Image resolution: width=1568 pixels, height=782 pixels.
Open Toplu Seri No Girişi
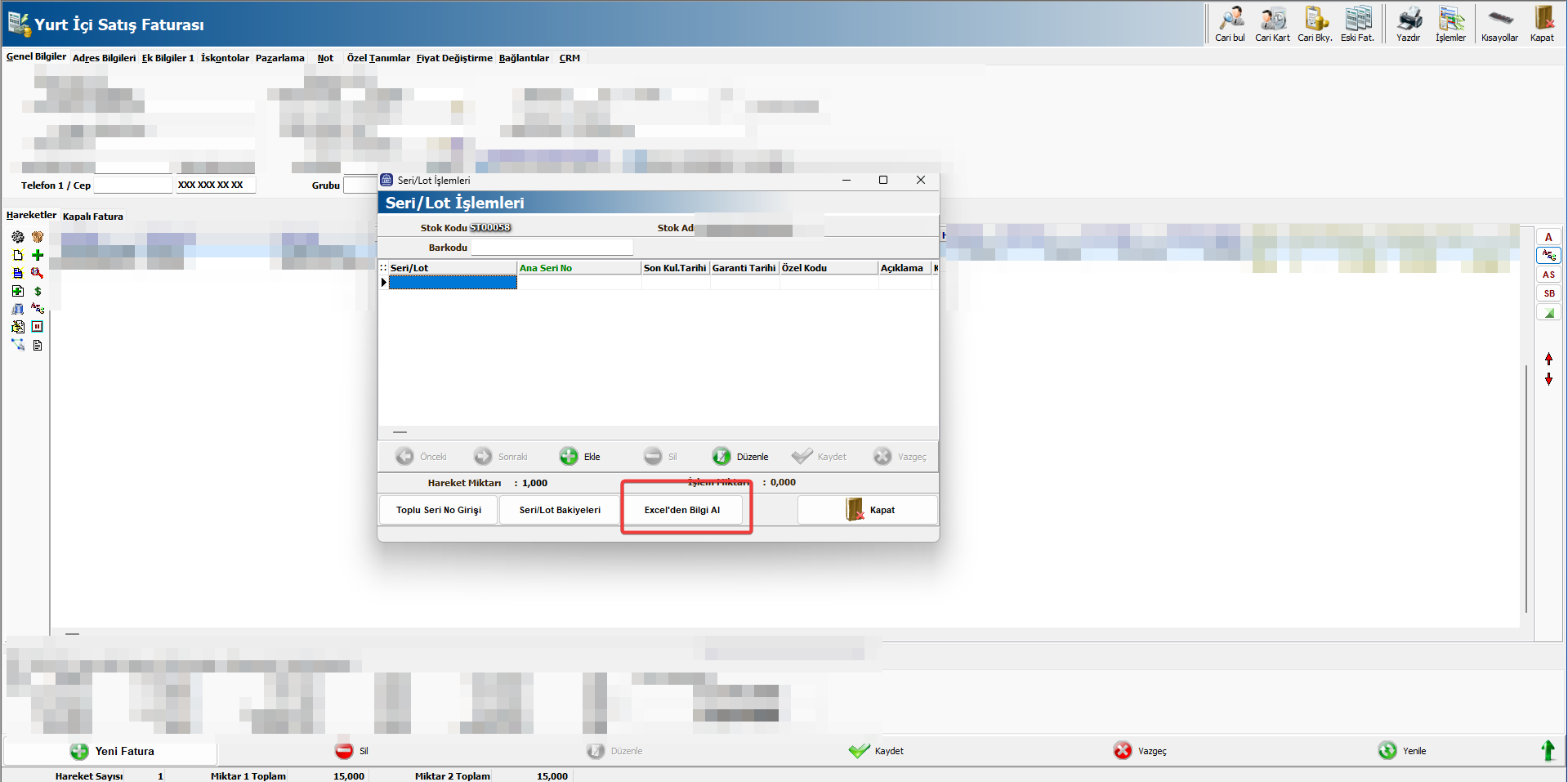pos(439,510)
